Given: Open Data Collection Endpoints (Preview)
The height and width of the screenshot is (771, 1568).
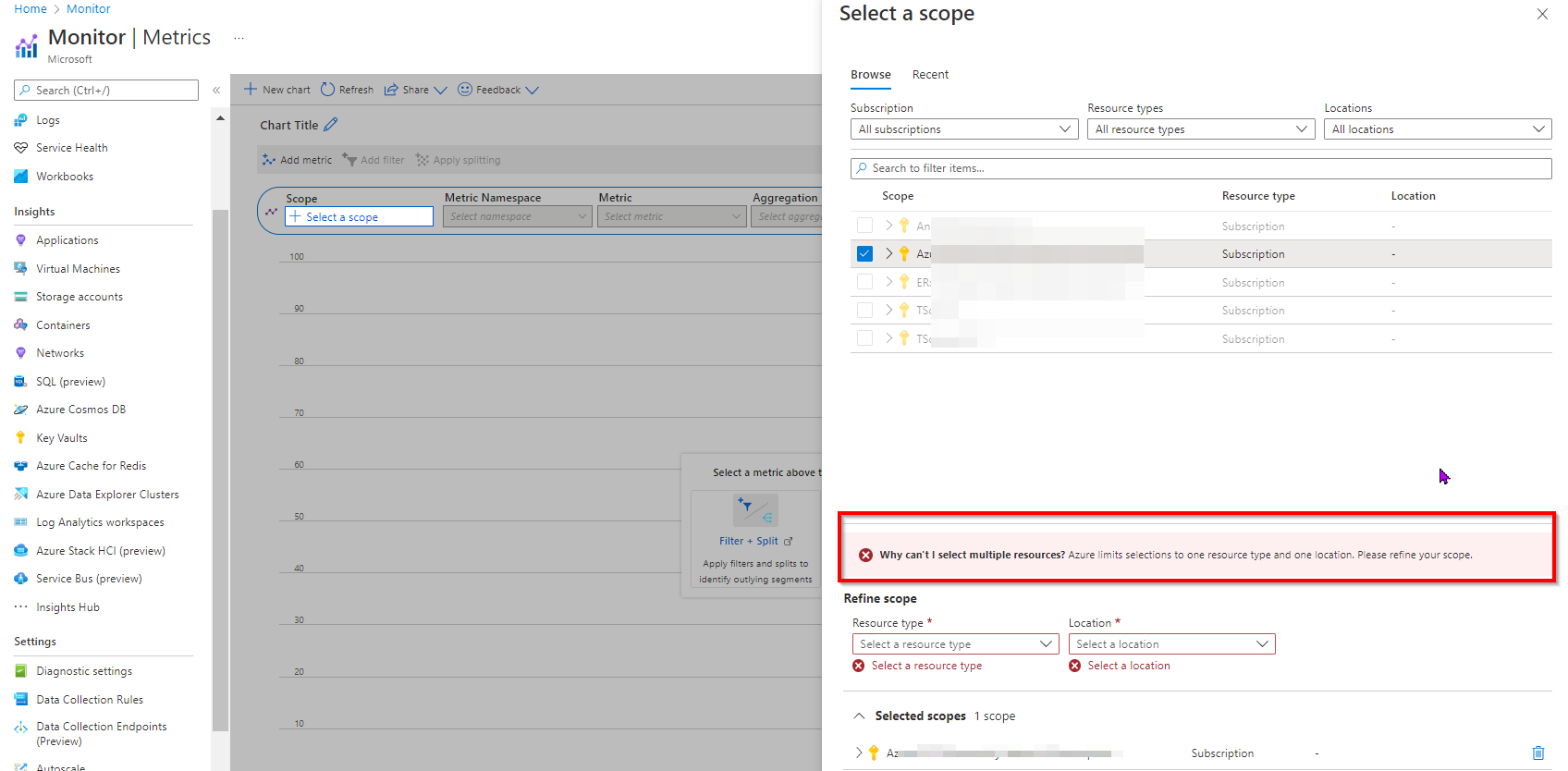Looking at the screenshot, I should click(x=101, y=734).
